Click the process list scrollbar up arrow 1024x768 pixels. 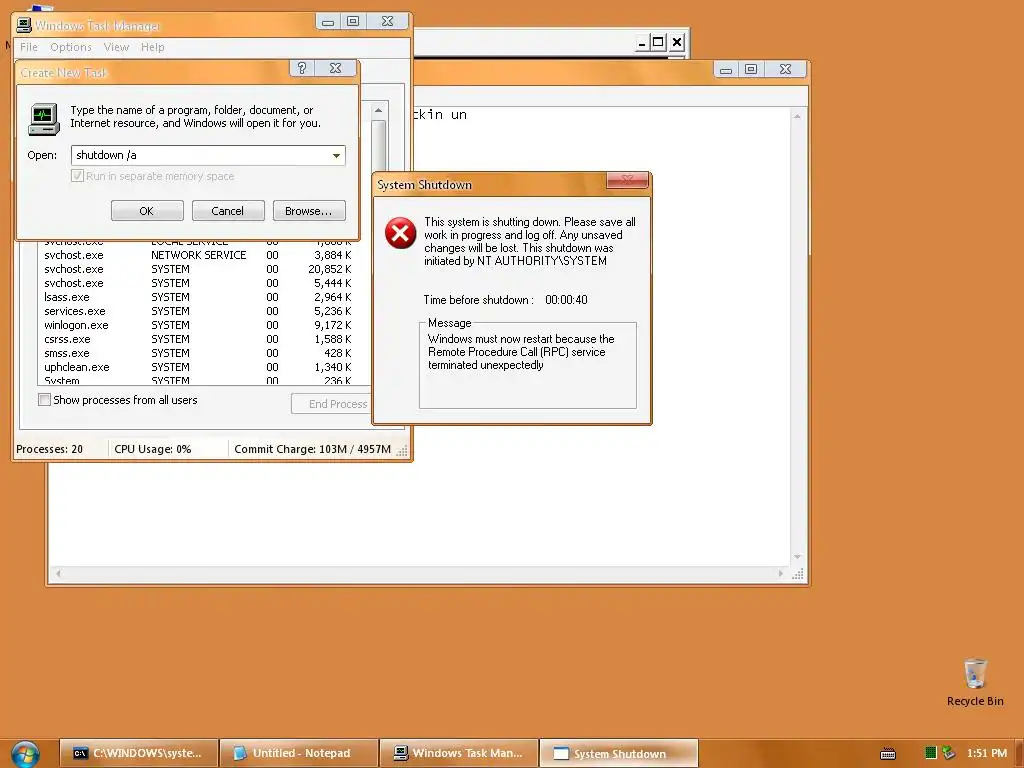[379, 110]
